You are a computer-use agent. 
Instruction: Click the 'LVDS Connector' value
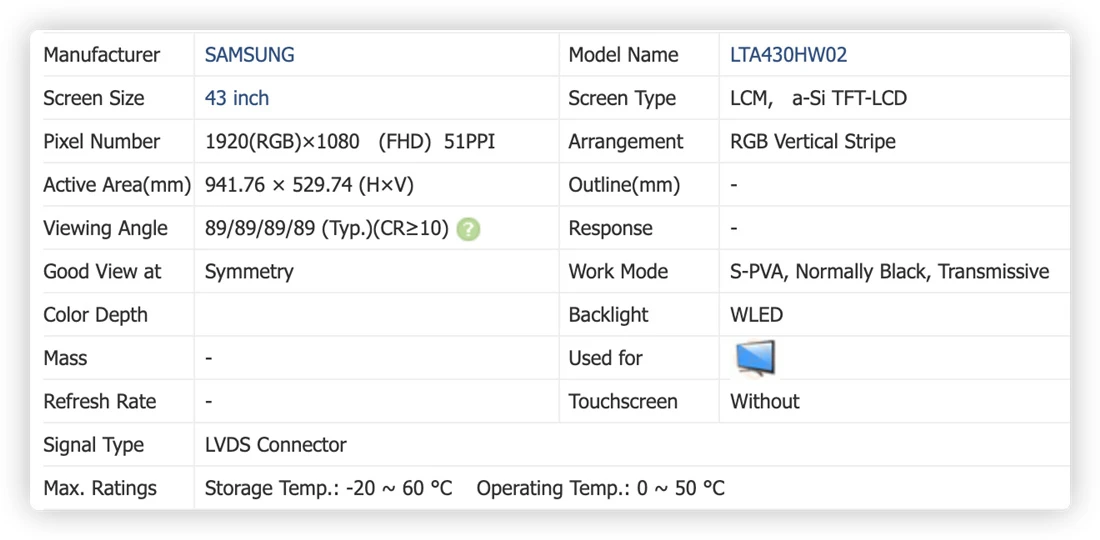276,445
